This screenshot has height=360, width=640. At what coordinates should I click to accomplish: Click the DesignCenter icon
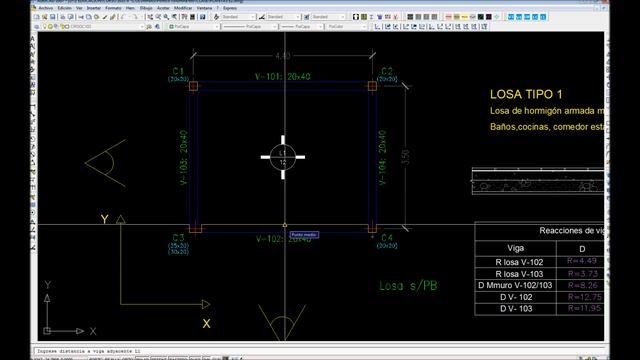192,17
